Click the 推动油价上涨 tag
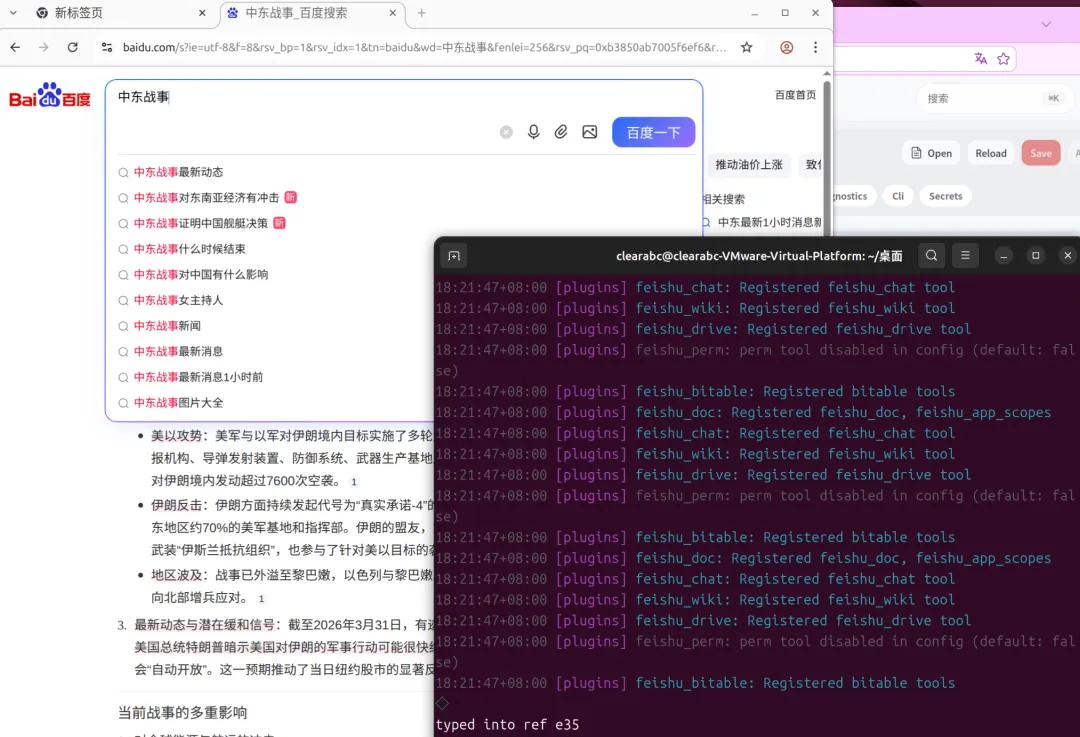1080x737 pixels. pyautogui.click(x=749, y=165)
